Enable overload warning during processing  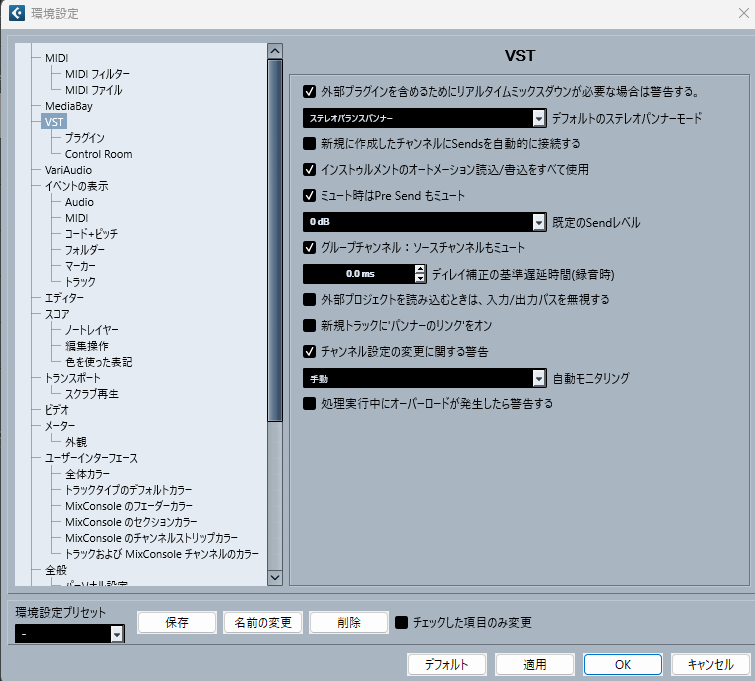tap(310, 404)
